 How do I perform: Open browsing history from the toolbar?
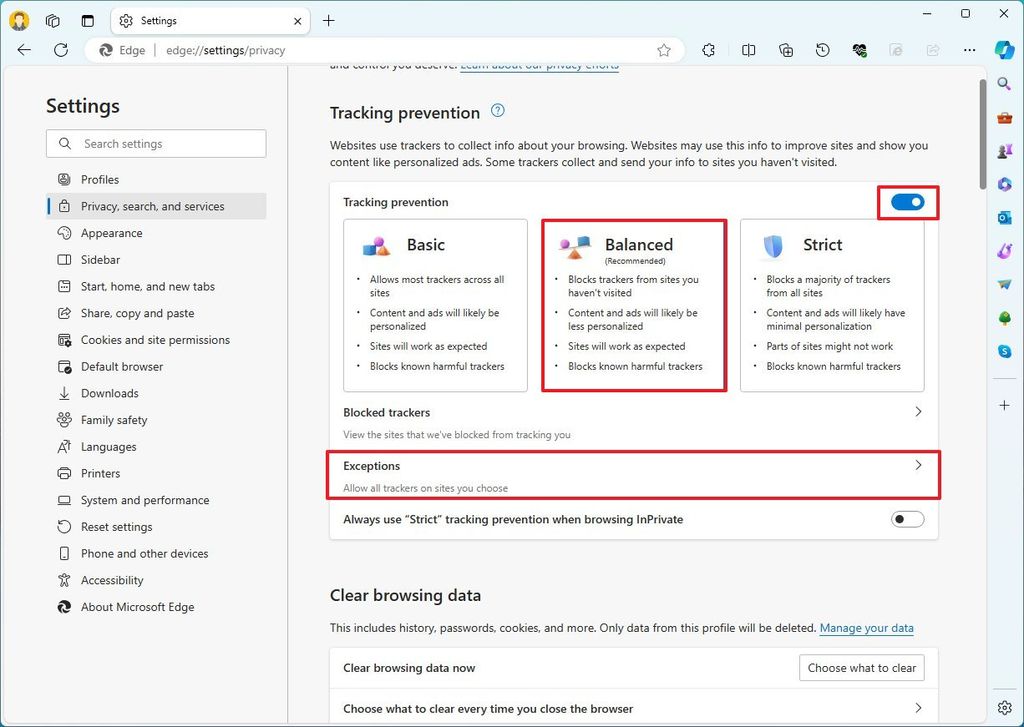(x=822, y=50)
